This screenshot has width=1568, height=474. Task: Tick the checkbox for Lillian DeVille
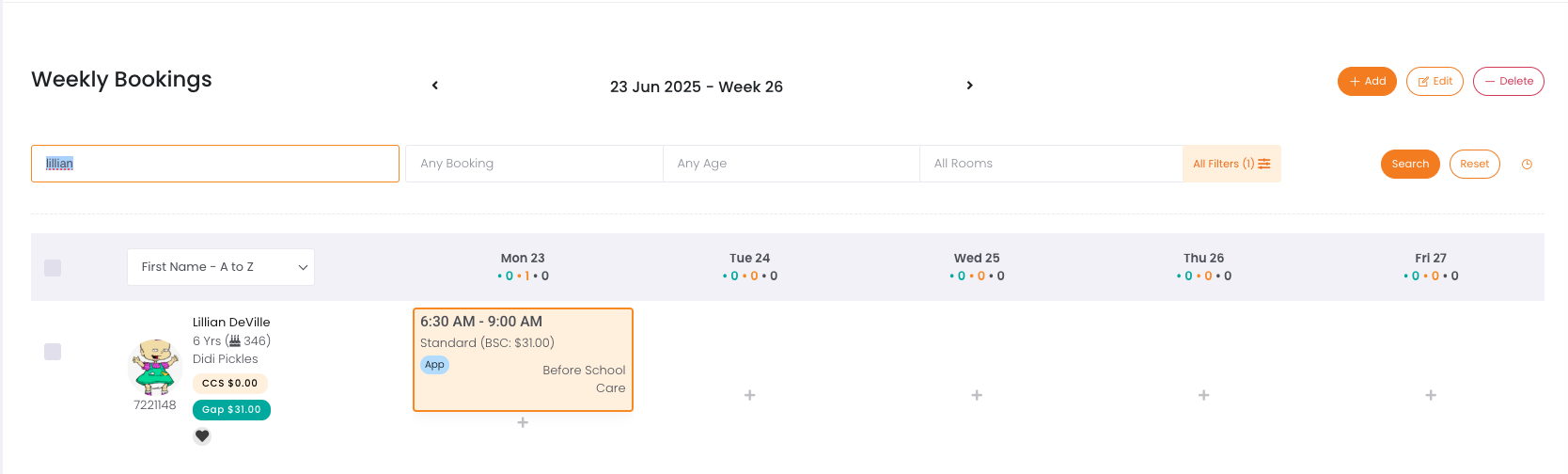(x=53, y=352)
